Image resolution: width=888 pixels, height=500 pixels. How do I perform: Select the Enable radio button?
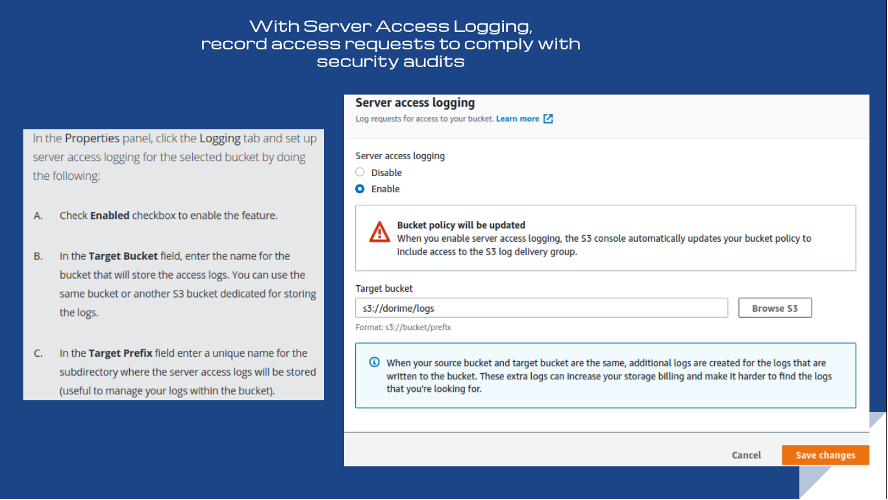(x=361, y=189)
